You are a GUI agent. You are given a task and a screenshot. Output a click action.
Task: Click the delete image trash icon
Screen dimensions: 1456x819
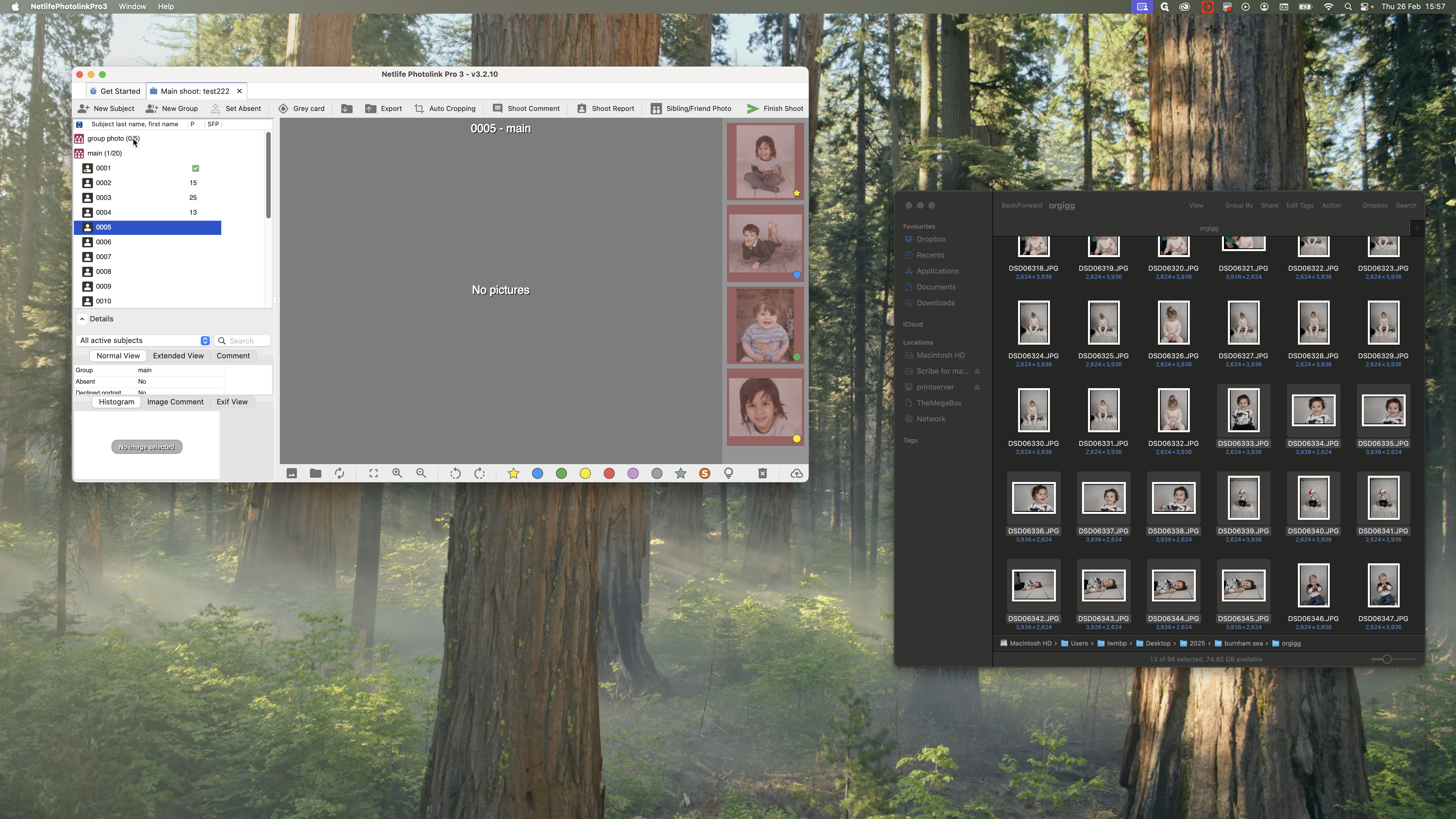click(x=762, y=473)
